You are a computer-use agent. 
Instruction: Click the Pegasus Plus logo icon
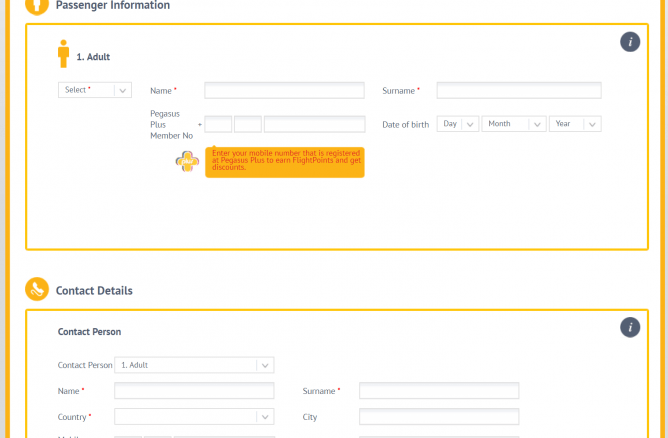tap(187, 162)
